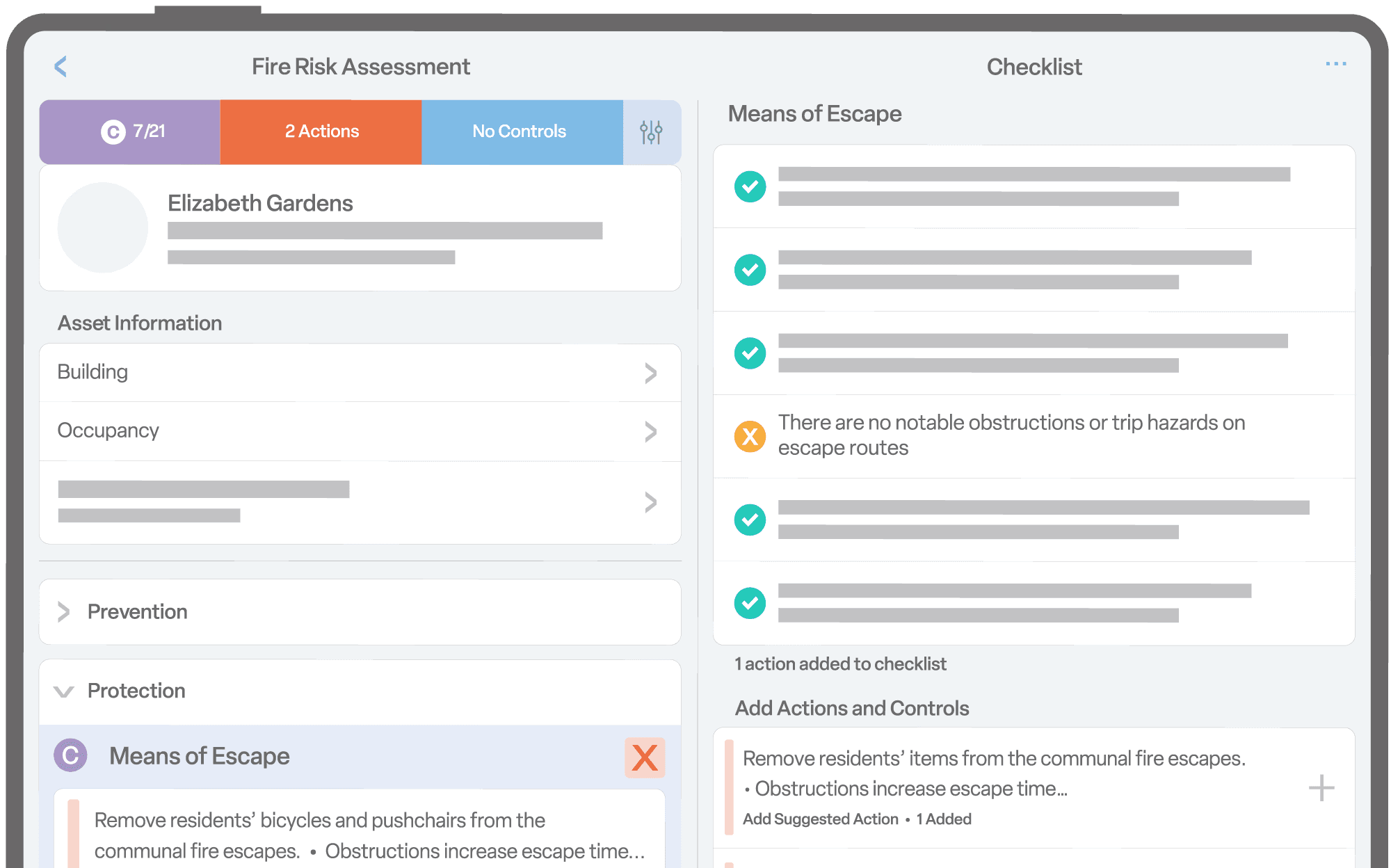Select the No Controls segment
Screen dimensions: 1391x868
pyautogui.click(x=519, y=131)
